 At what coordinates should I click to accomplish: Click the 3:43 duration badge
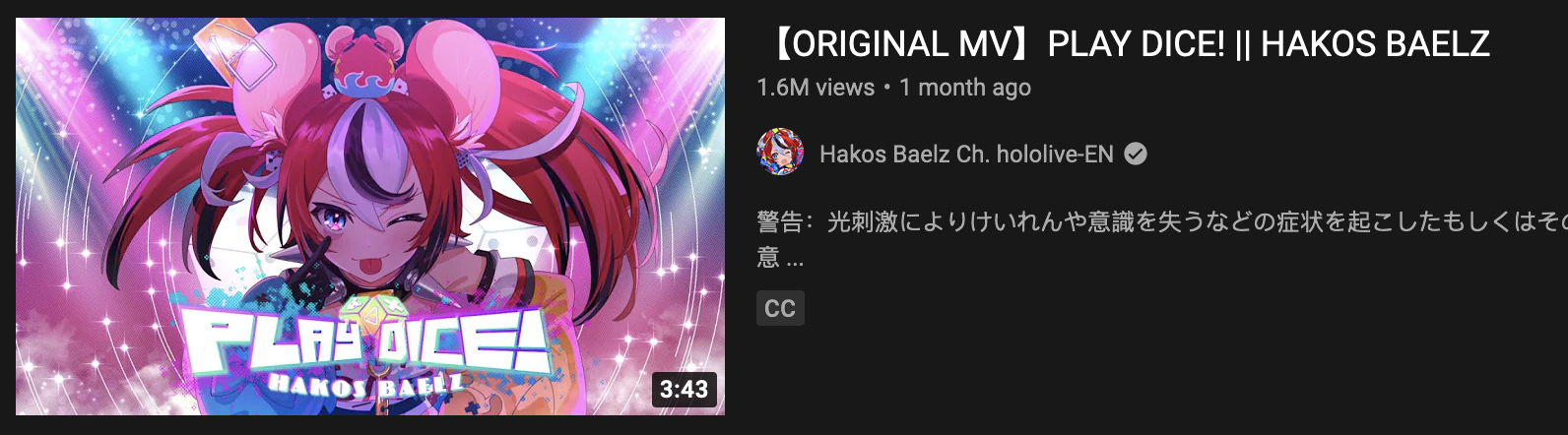click(684, 389)
